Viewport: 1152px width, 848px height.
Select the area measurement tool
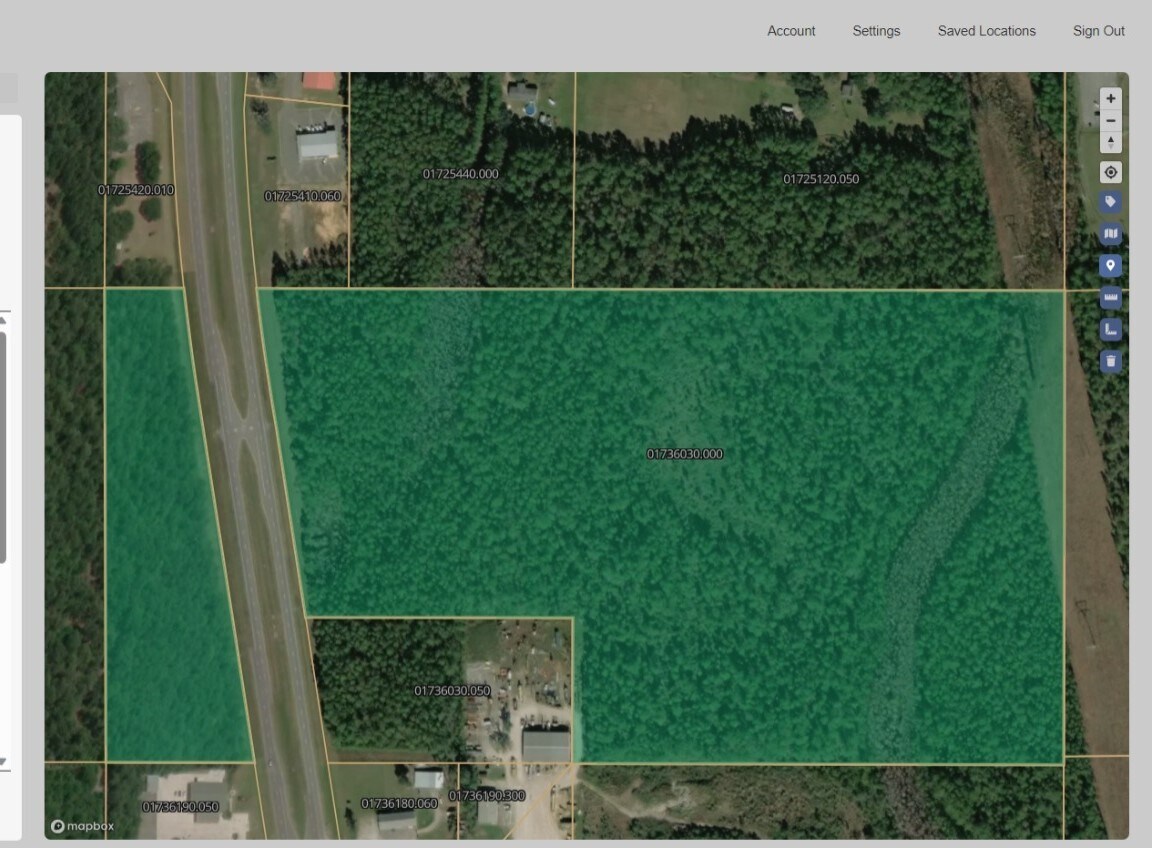click(x=1110, y=329)
